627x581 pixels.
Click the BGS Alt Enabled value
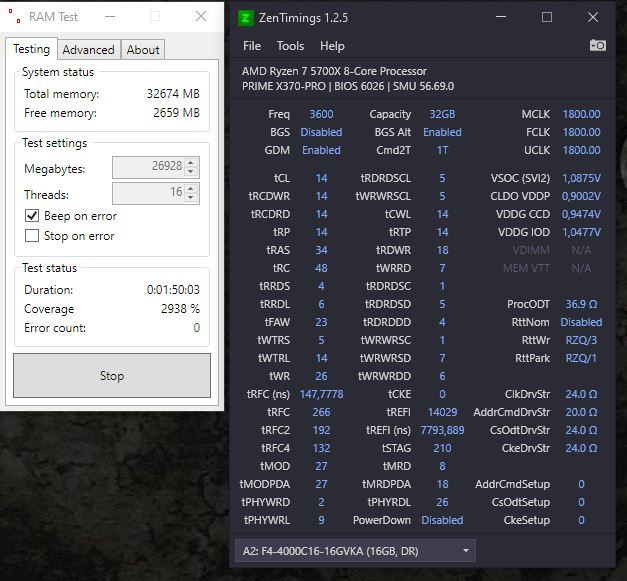[442, 132]
